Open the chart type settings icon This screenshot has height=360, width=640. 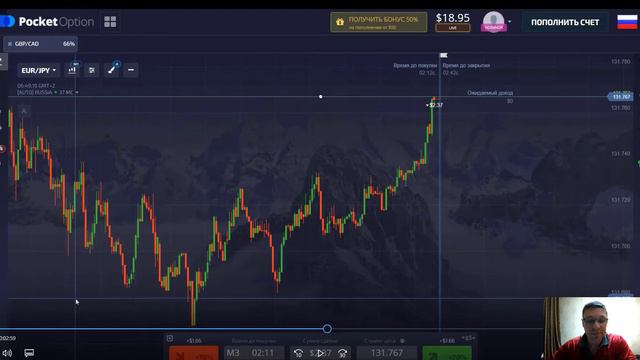(72, 70)
